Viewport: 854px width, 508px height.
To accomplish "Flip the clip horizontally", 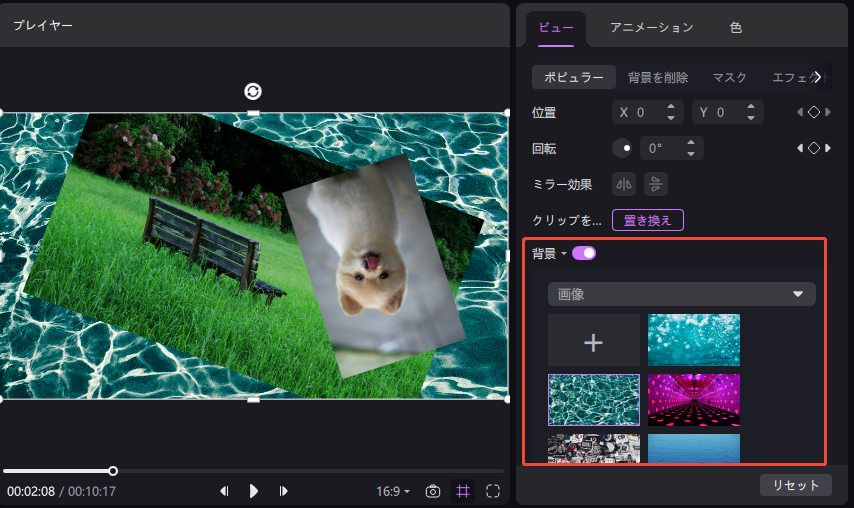I will point(624,184).
